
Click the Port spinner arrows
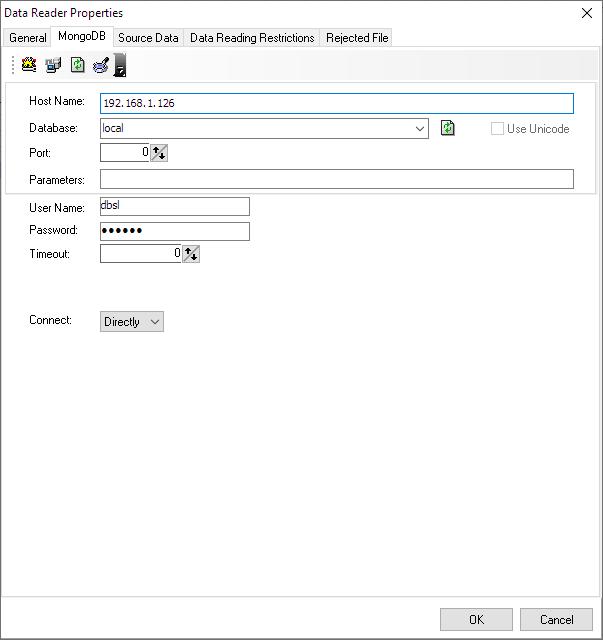pos(159,153)
